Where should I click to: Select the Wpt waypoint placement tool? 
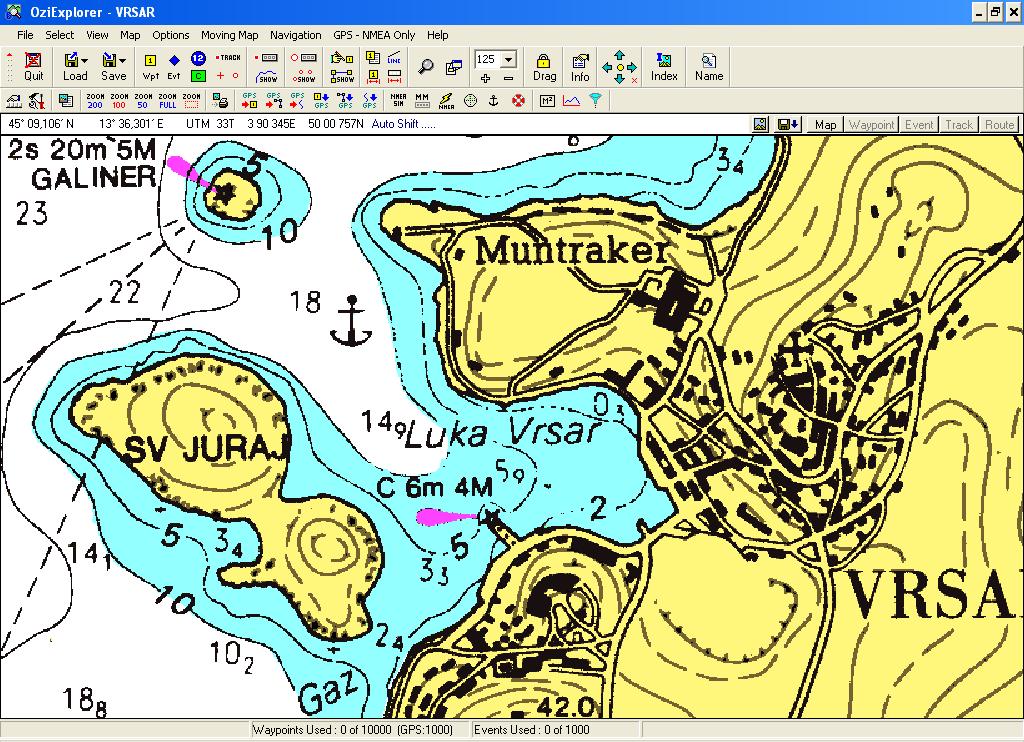(150, 67)
